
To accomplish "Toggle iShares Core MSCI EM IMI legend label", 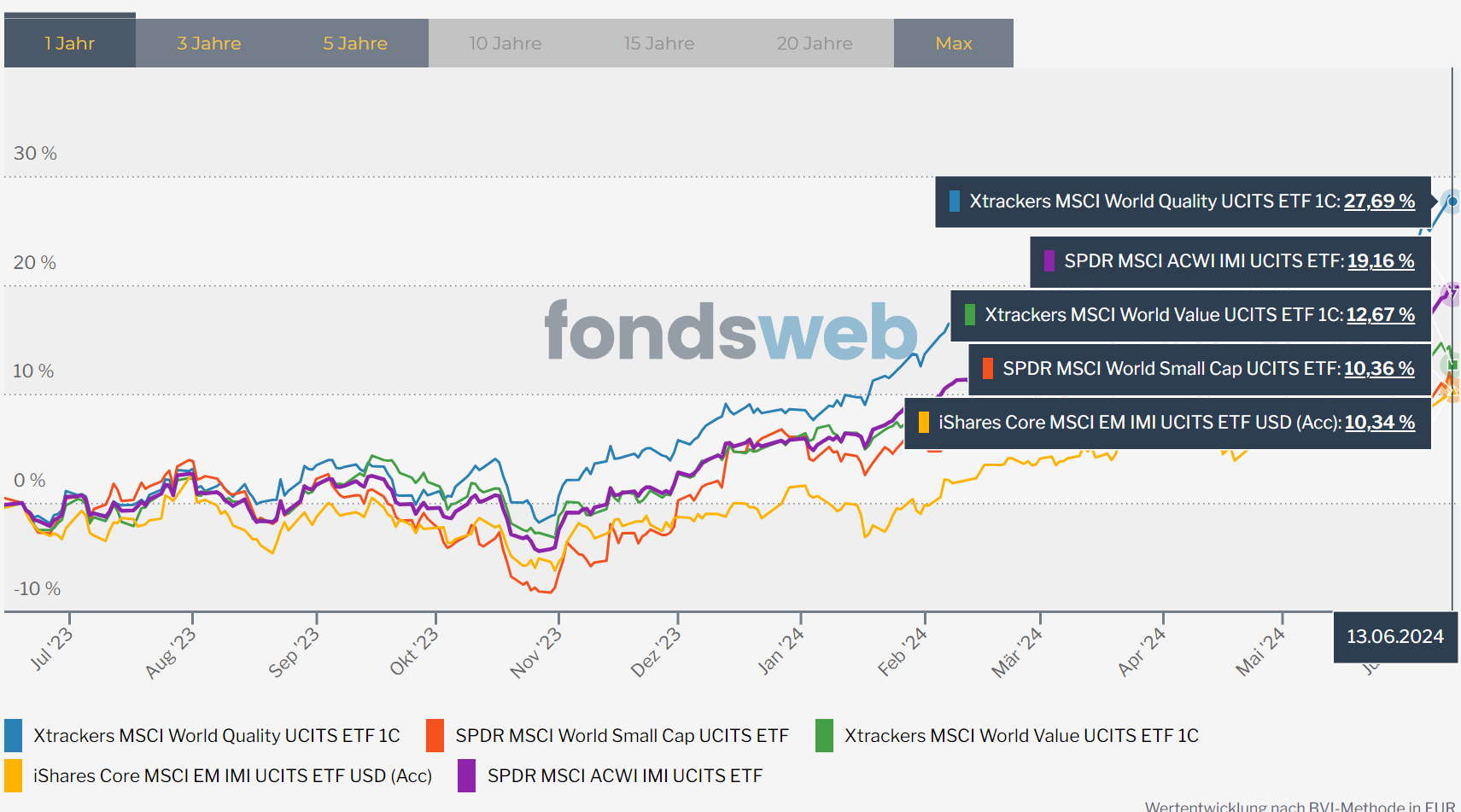I will pyautogui.click(x=232, y=775).
